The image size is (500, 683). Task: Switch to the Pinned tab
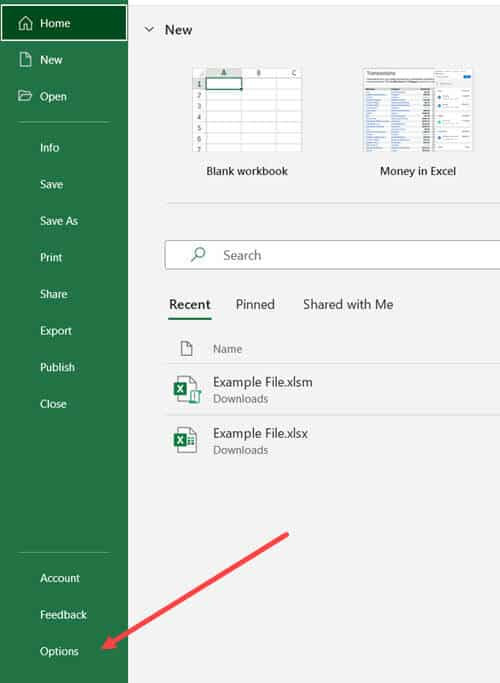(x=255, y=304)
